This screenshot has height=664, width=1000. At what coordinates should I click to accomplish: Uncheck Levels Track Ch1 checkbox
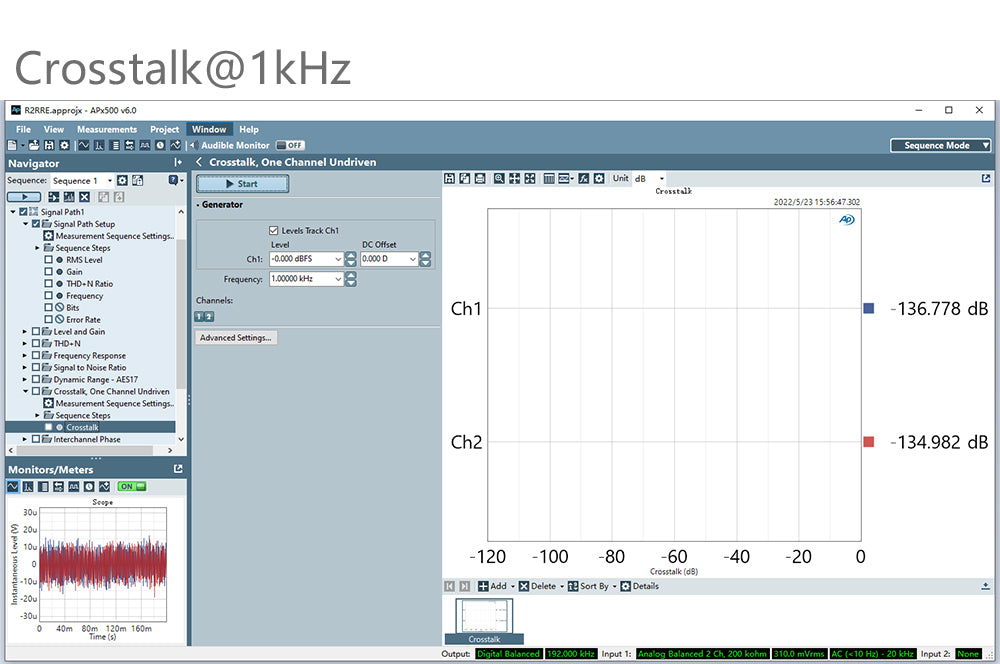click(x=274, y=231)
